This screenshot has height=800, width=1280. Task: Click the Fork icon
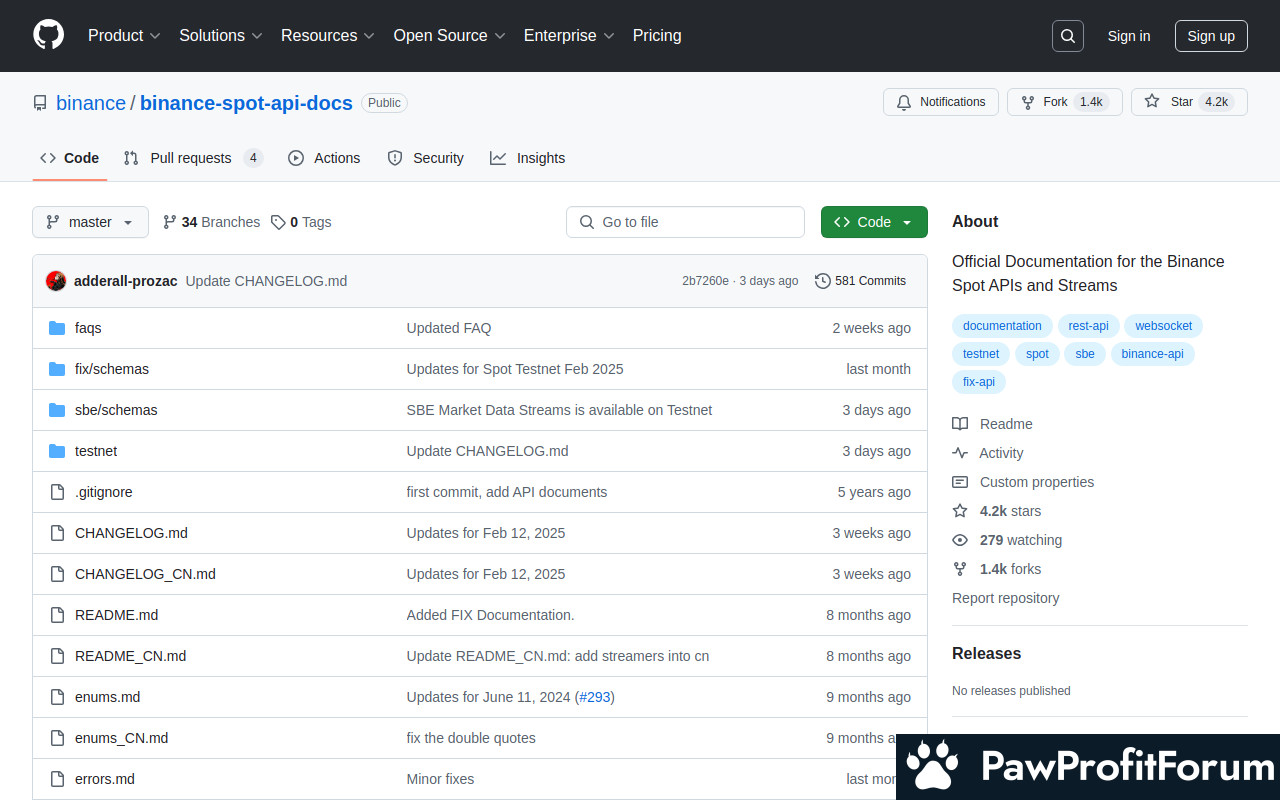[x=1027, y=102]
